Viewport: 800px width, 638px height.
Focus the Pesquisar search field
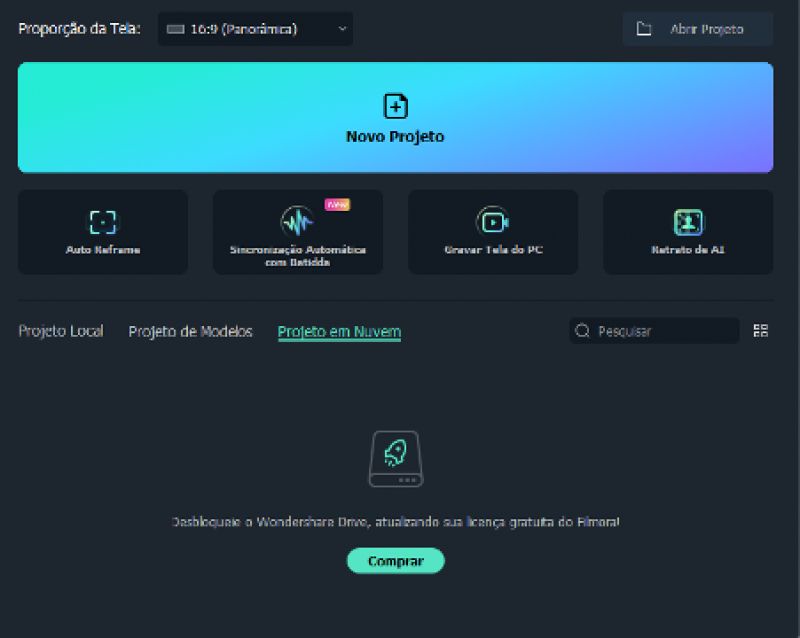654,331
